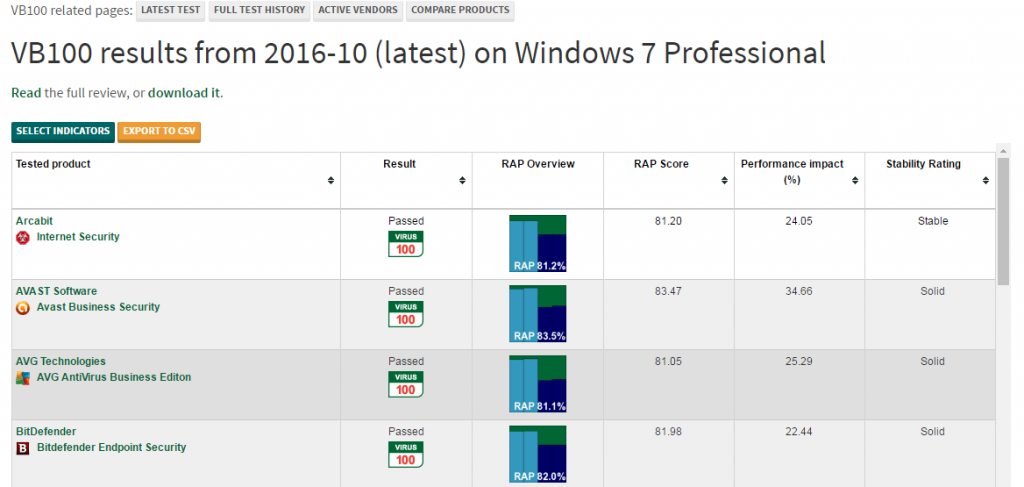Click performance impact value 22.44

click(x=799, y=432)
